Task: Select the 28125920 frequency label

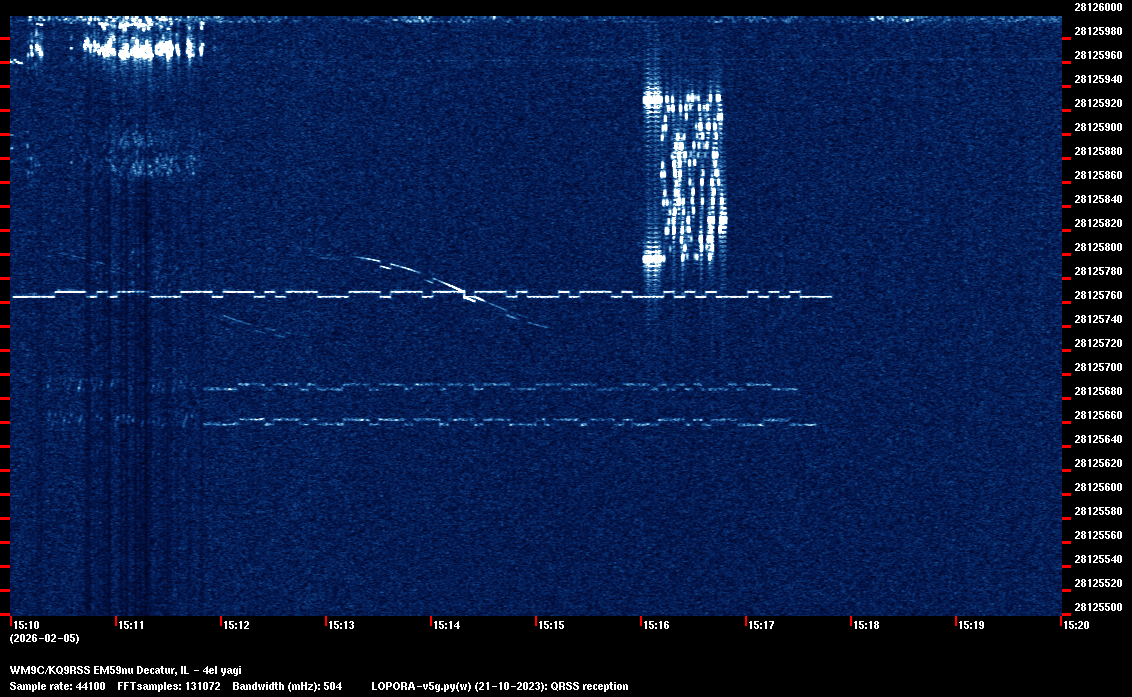Action: coord(1097,103)
